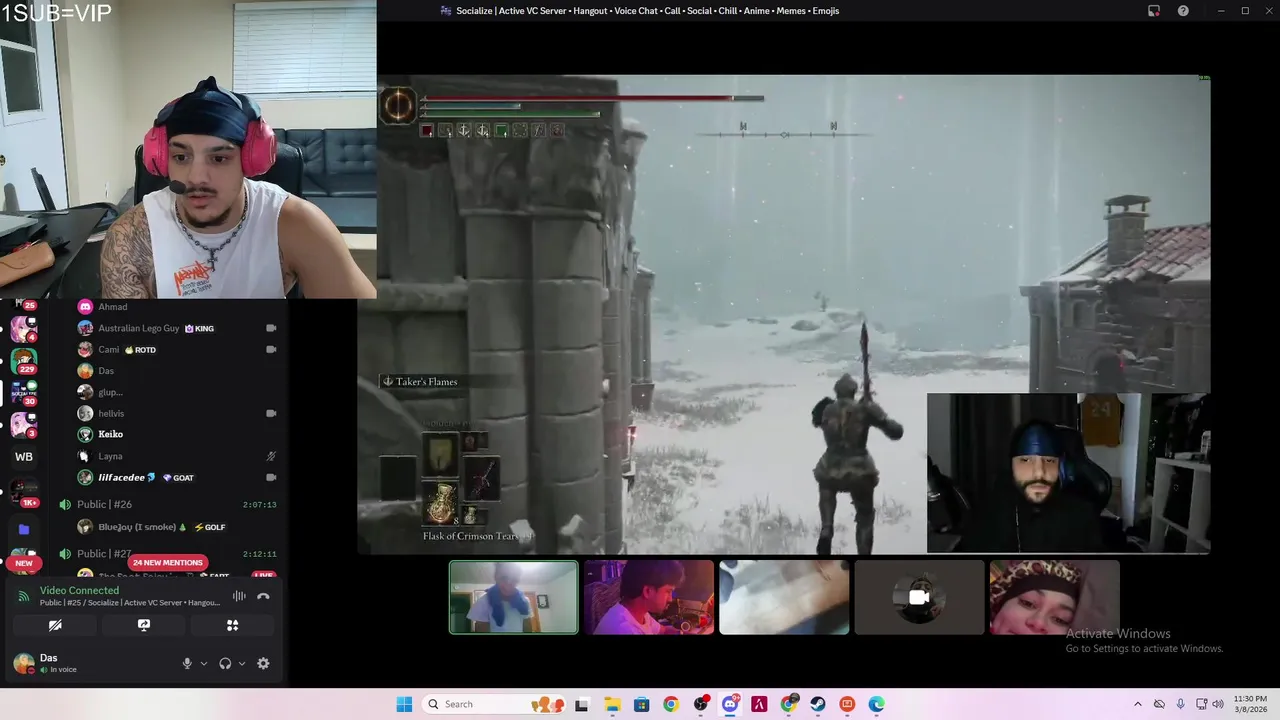The width and height of the screenshot is (1280, 720).
Task: Open noise suppression waveform icon
Action: pyautogui.click(x=239, y=596)
